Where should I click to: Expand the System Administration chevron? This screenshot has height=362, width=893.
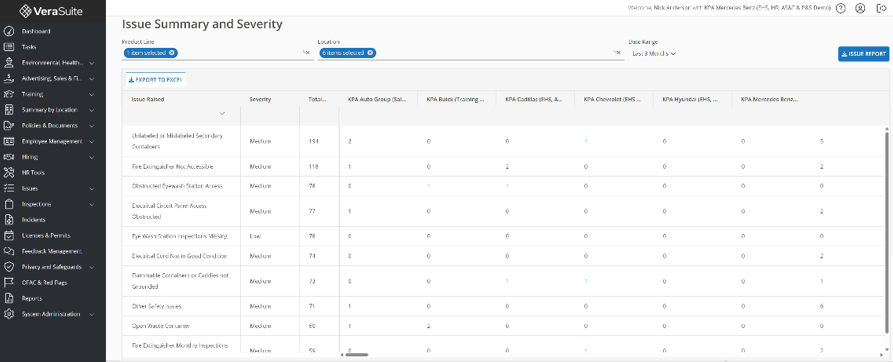coord(92,314)
